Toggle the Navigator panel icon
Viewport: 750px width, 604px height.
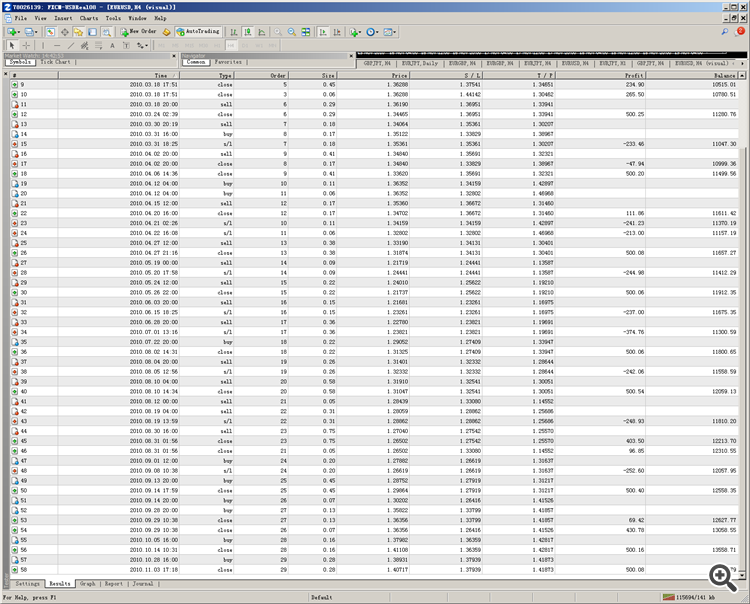(78, 32)
